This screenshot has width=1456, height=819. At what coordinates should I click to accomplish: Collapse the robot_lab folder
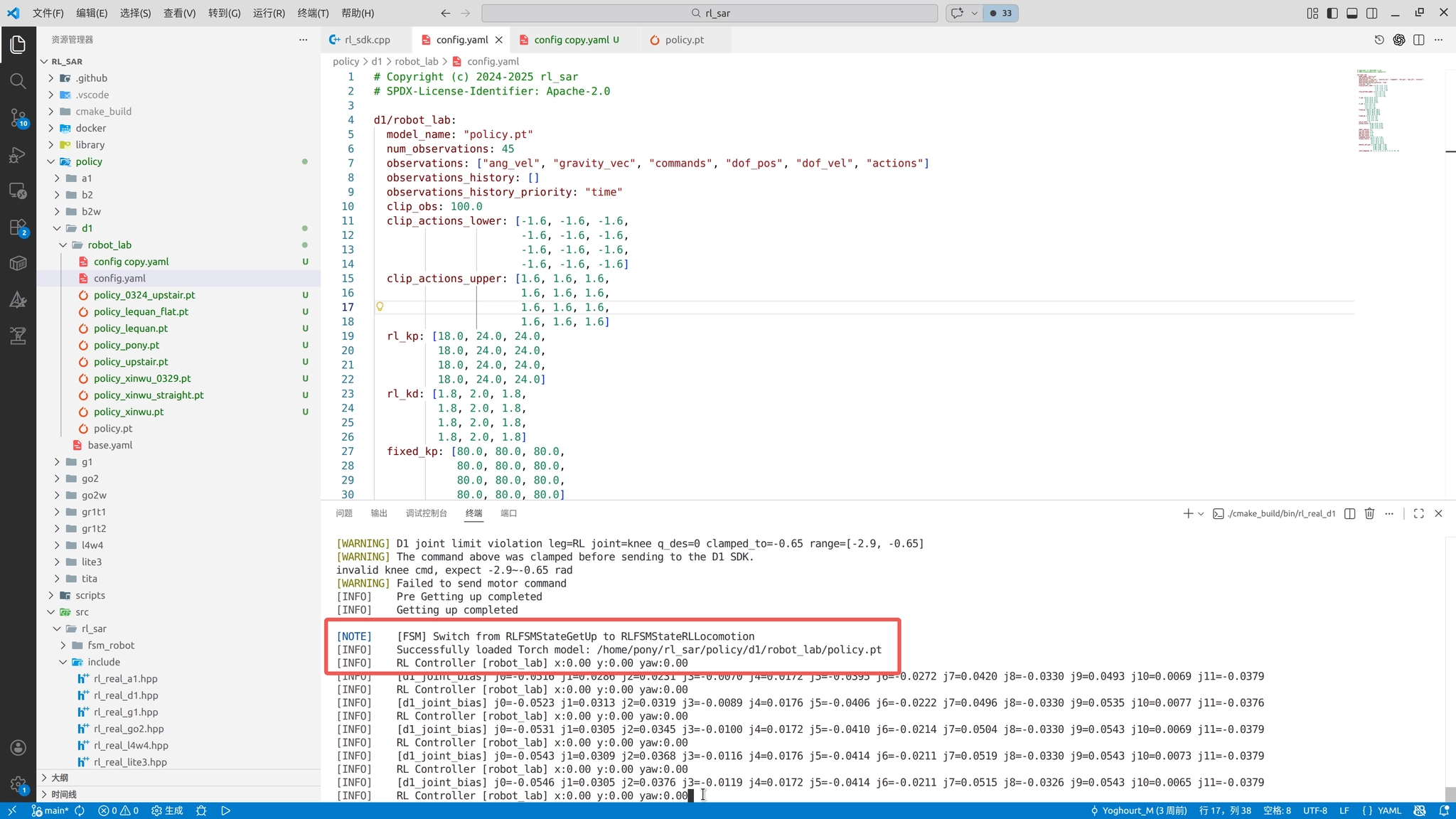click(x=109, y=245)
